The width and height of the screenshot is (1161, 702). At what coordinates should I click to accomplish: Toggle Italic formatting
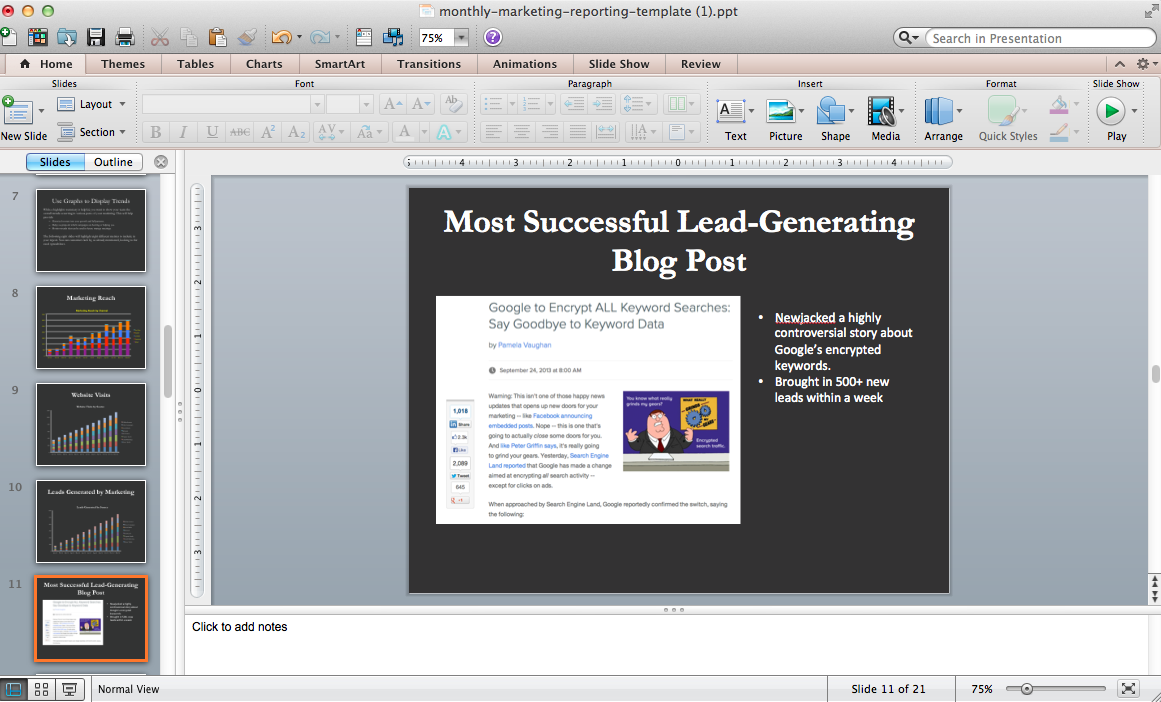point(183,133)
